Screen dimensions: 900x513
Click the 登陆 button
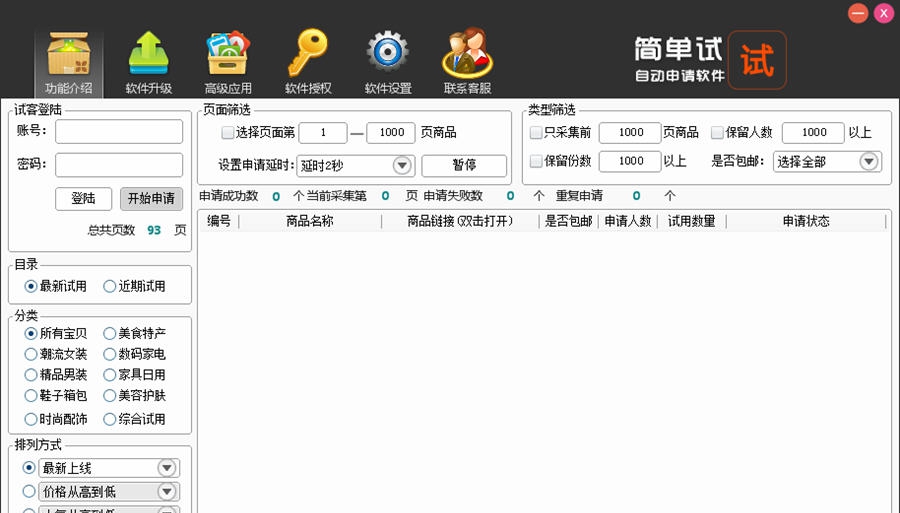[x=83, y=199]
